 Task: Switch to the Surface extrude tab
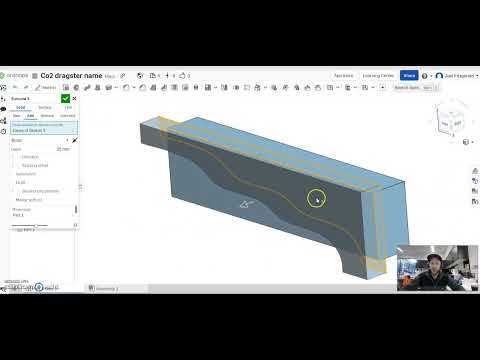(45, 107)
